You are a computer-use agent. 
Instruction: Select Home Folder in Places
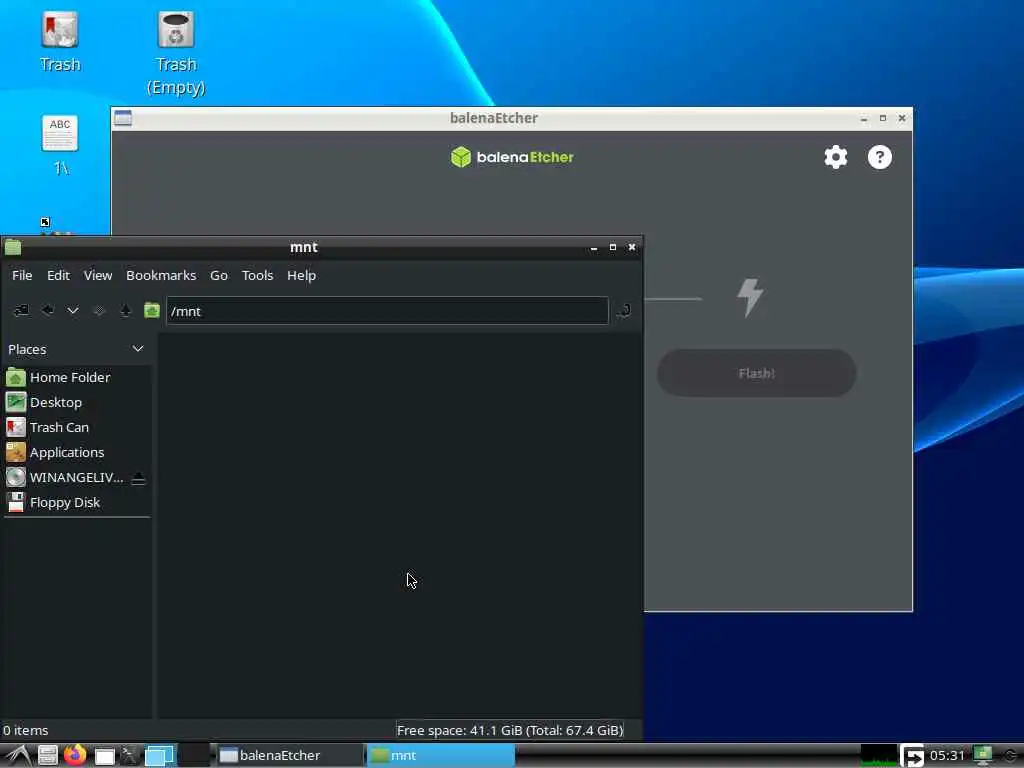pyautogui.click(x=76, y=377)
